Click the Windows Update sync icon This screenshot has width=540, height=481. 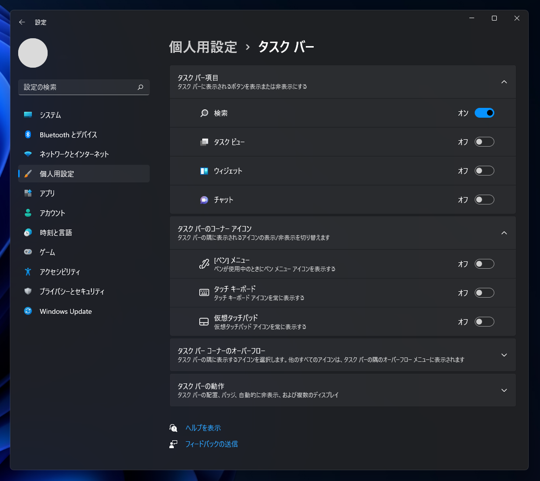28,311
